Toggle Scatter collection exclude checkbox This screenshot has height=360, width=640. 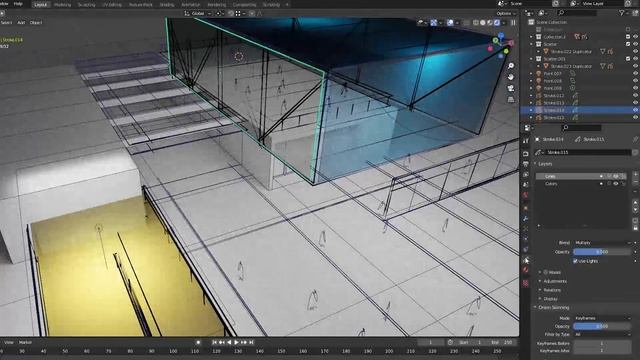pos(628,44)
